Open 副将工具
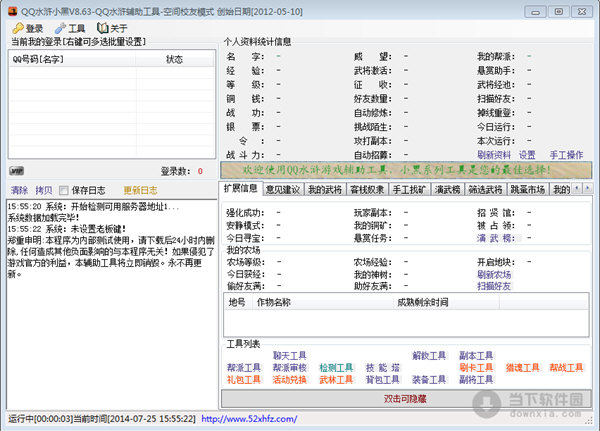 476,379
